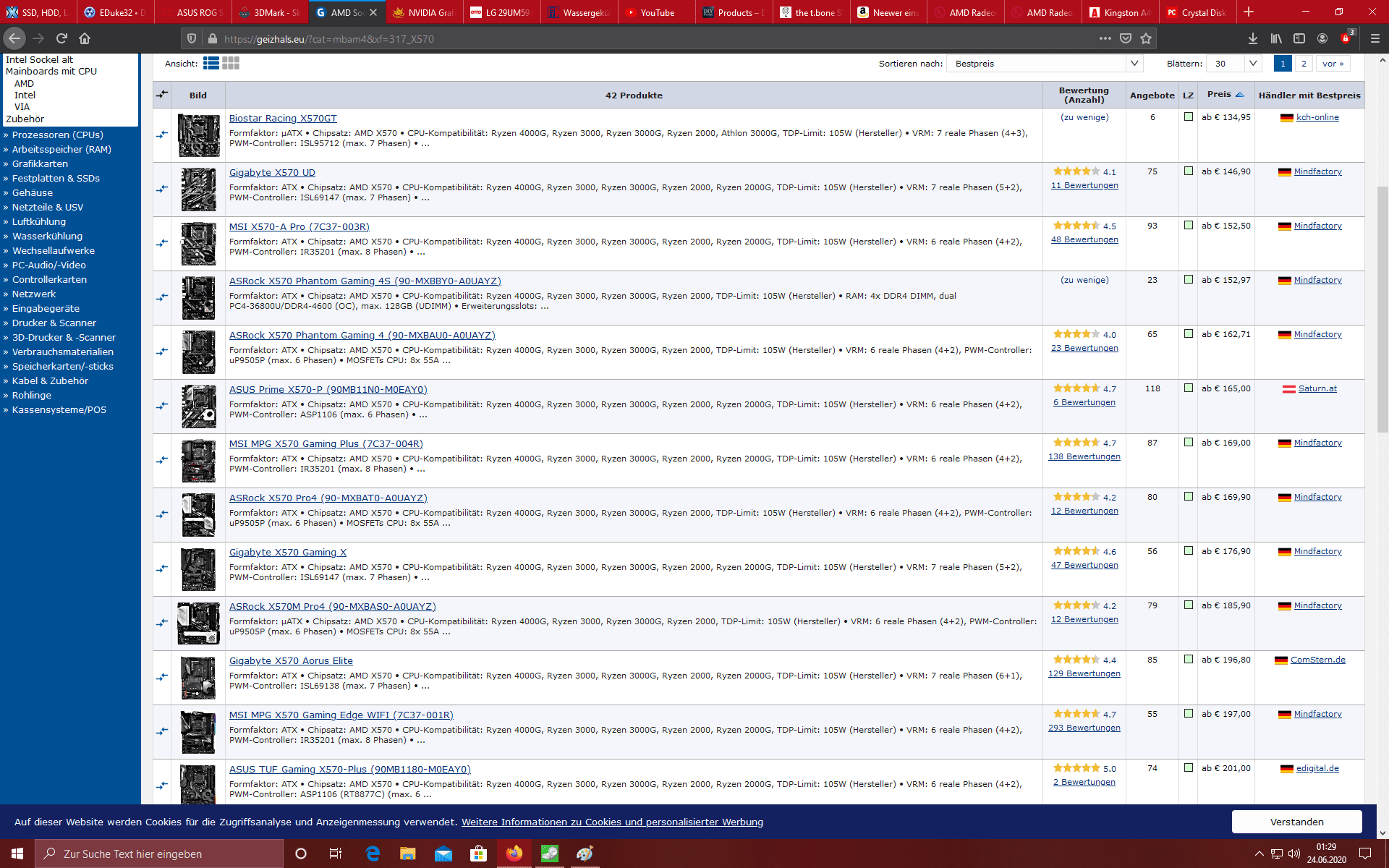Tick LZ checkbox for Gigabyte X570 Gaming X
Viewport: 1389px width, 868px height.
coord(1188,550)
